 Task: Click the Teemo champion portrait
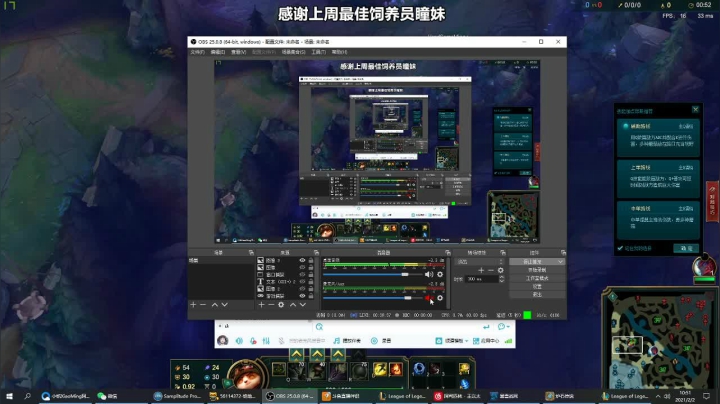tap(246, 375)
